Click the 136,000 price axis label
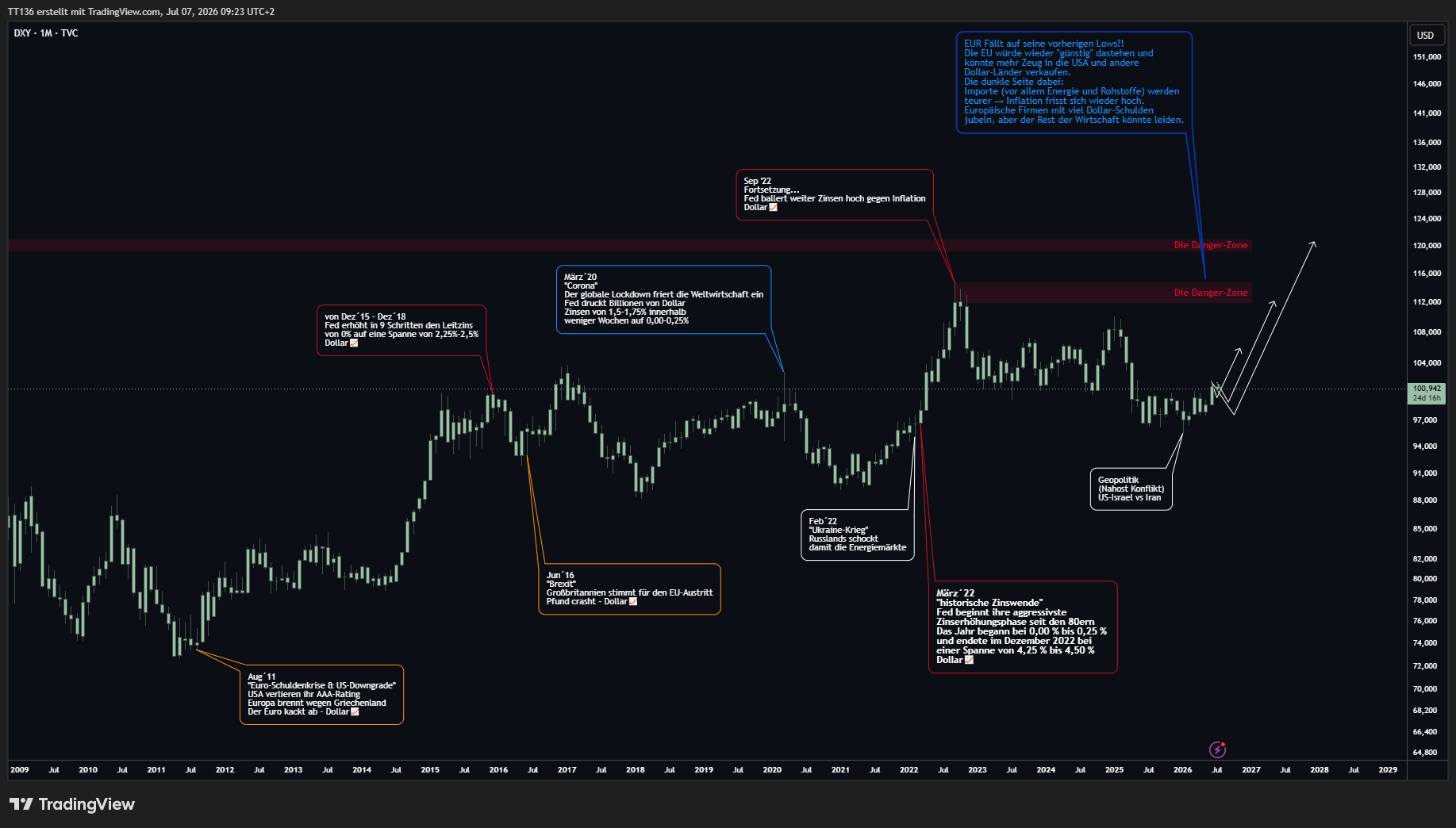This screenshot has width=1456, height=828. (x=1427, y=143)
